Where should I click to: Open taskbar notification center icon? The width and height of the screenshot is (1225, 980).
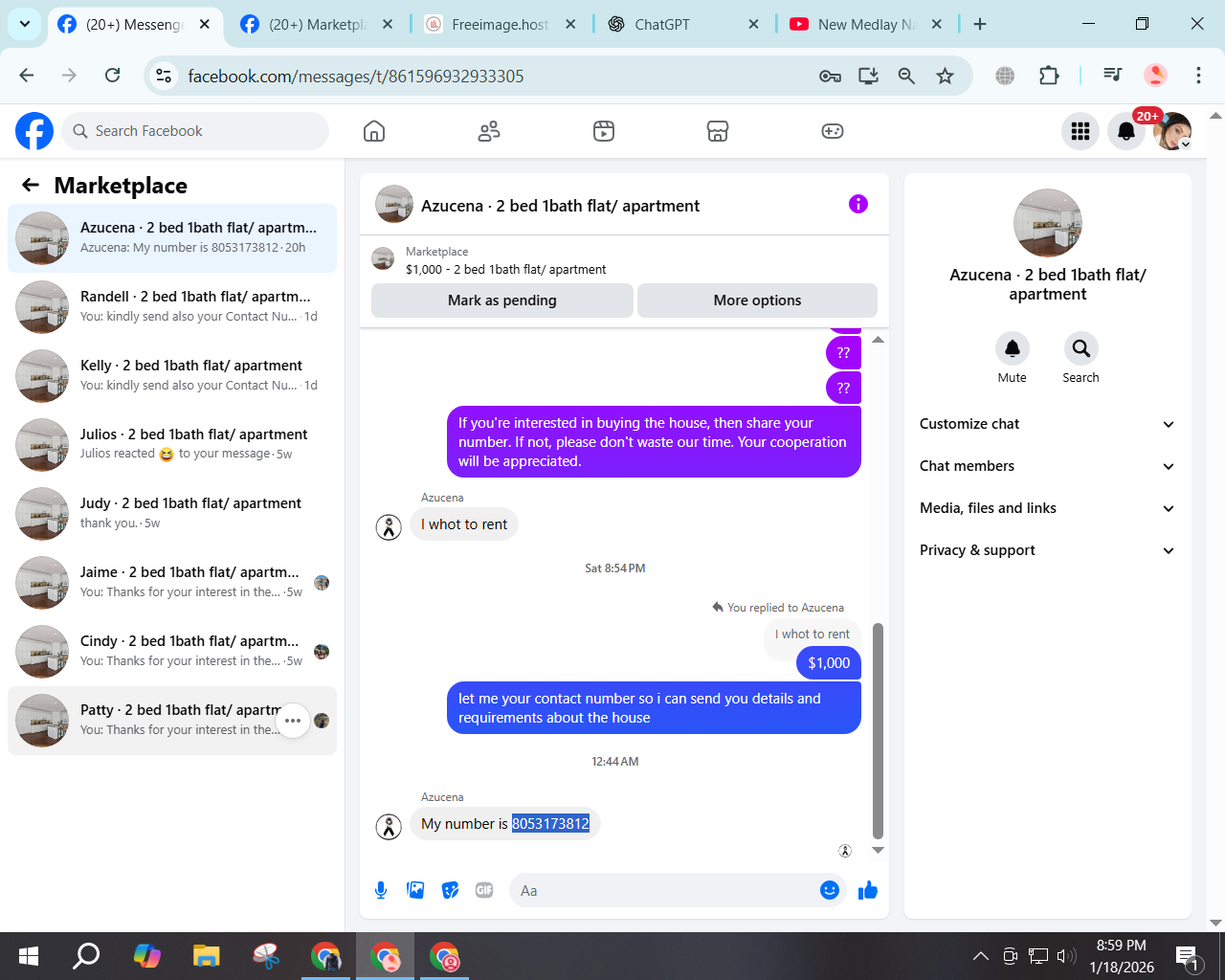pyautogui.click(x=1189, y=955)
